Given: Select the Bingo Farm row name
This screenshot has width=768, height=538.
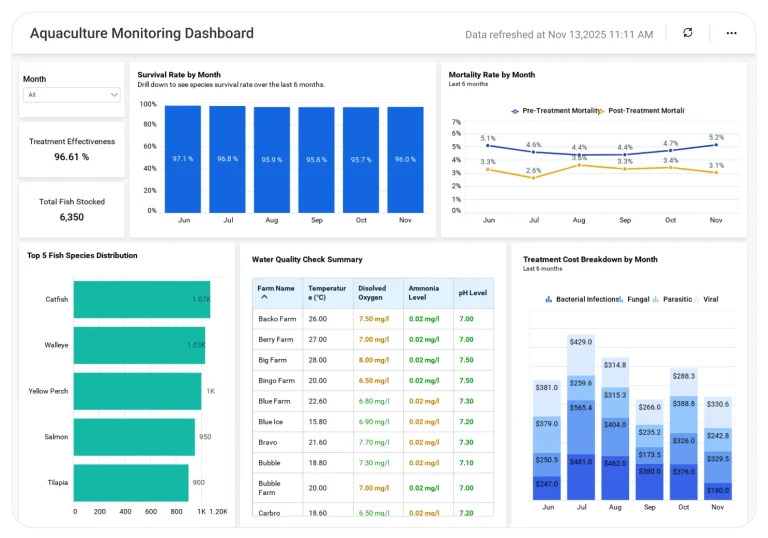Looking at the screenshot, I should pos(277,380).
